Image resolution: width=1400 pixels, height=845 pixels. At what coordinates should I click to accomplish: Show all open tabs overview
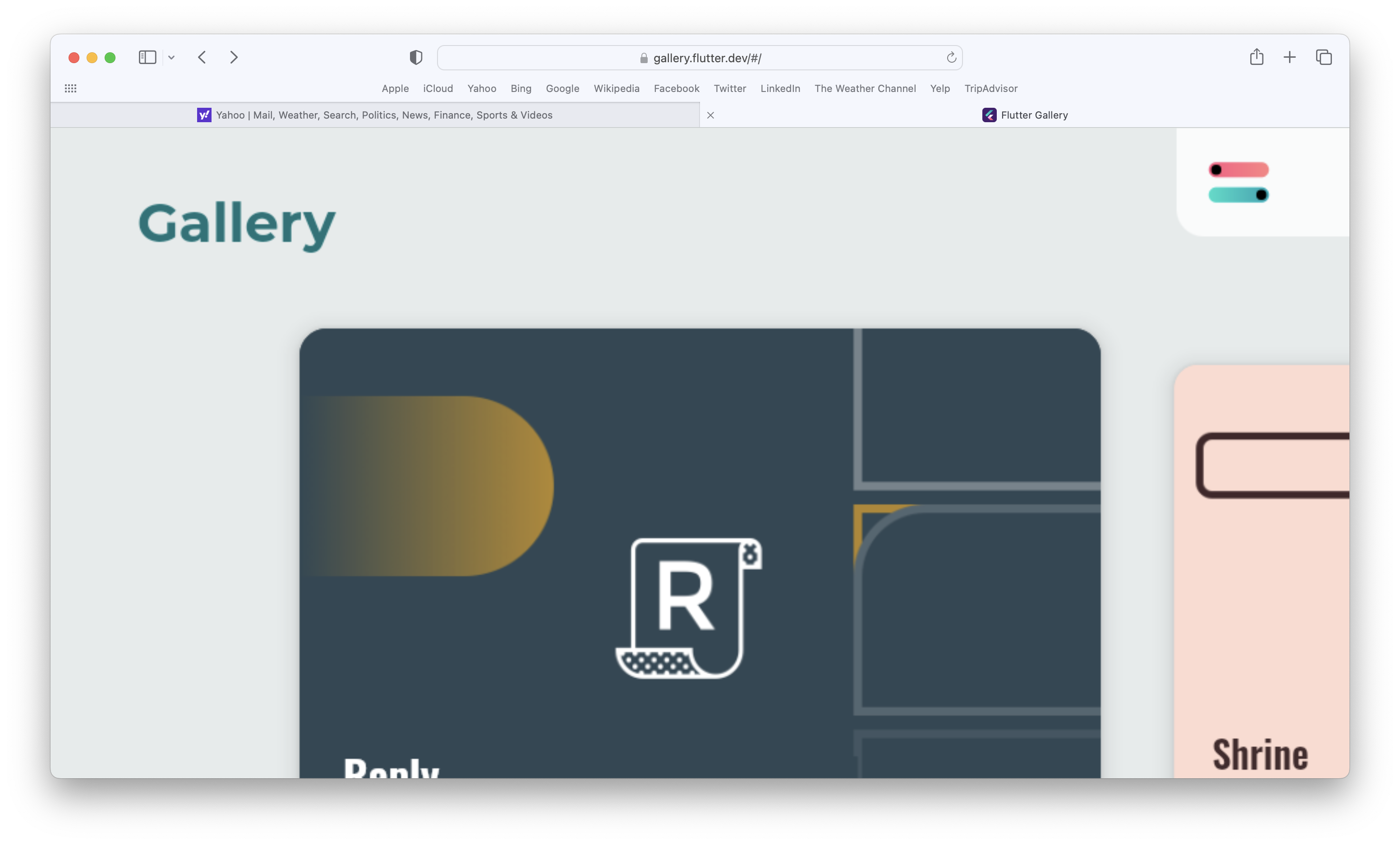pos(1324,57)
